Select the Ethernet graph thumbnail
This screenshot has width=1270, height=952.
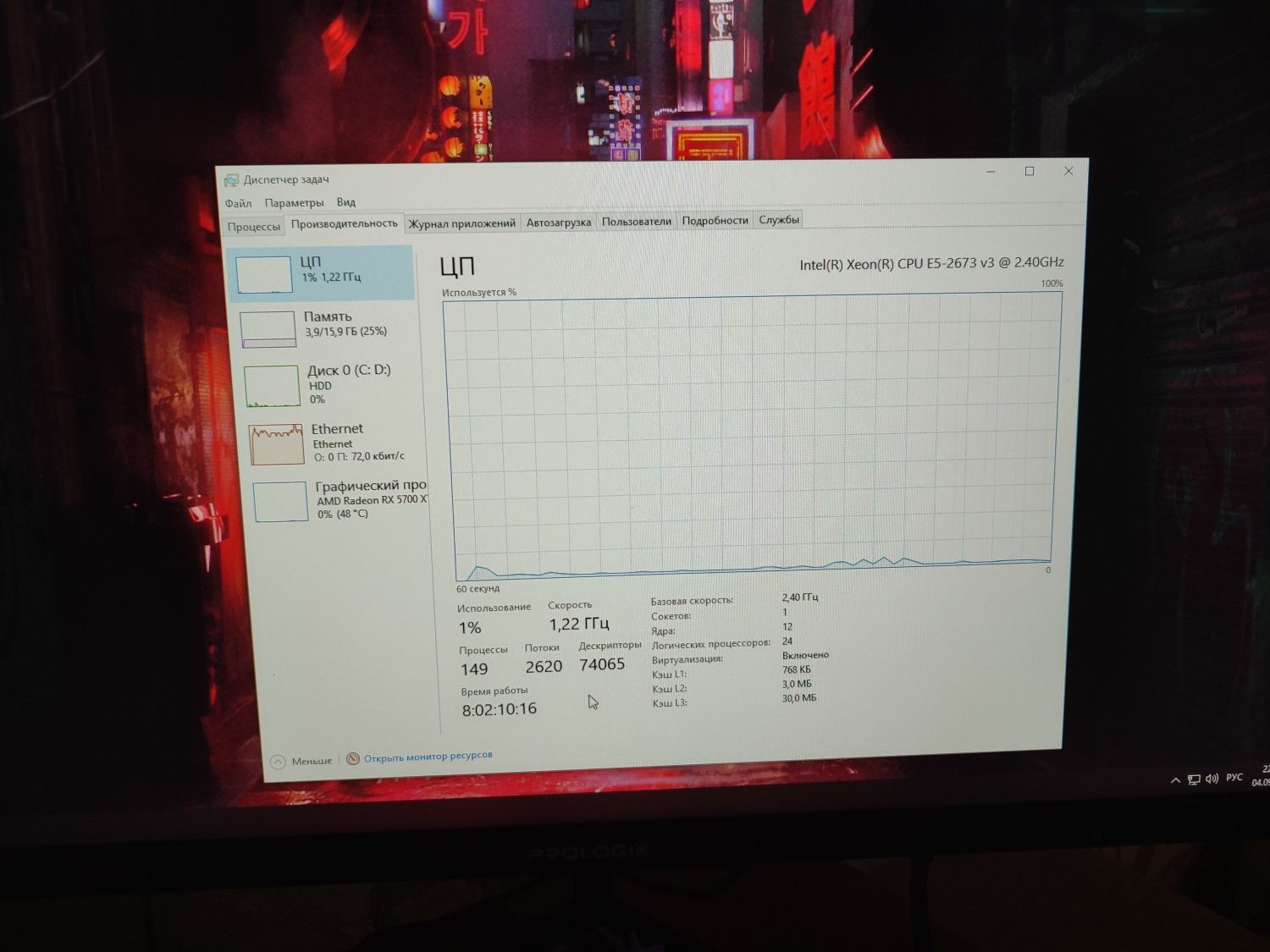(x=276, y=443)
